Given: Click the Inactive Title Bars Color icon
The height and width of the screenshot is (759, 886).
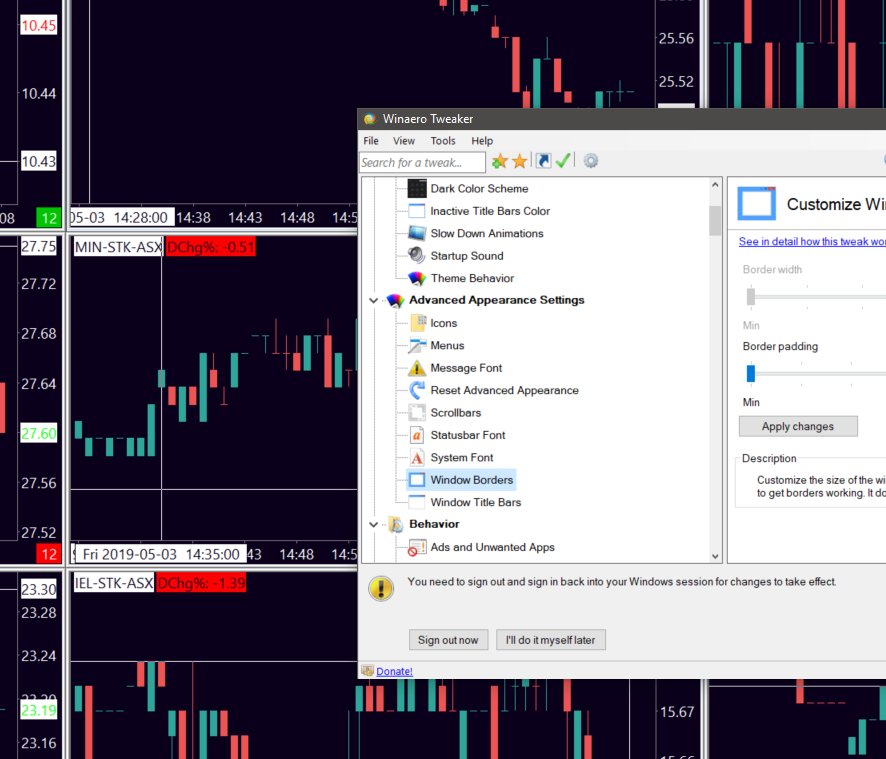Looking at the screenshot, I should [x=417, y=211].
